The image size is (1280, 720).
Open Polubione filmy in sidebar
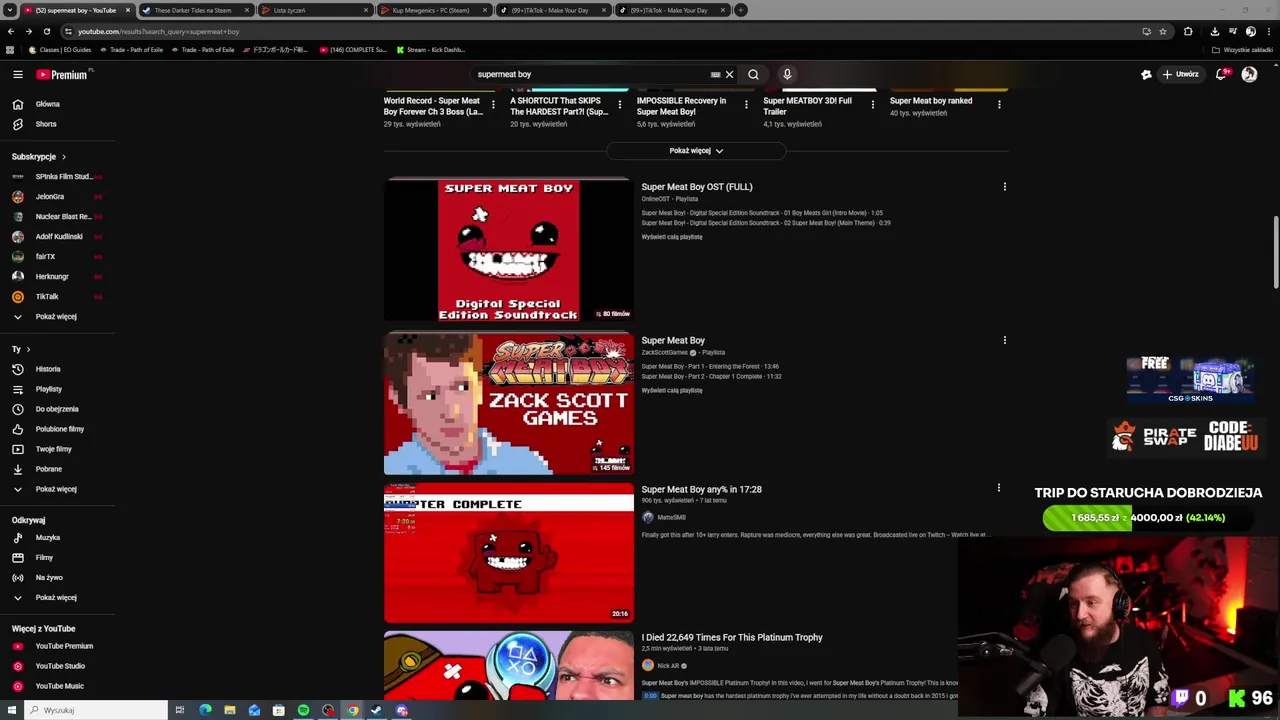[x=58, y=429]
